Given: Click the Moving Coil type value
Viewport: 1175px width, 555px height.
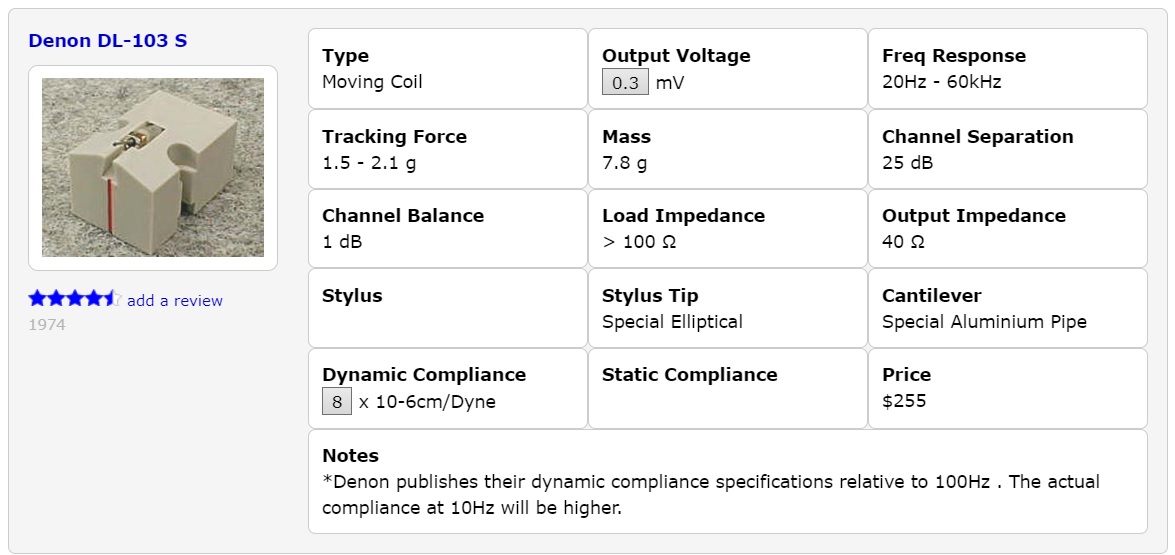Looking at the screenshot, I should click(372, 82).
